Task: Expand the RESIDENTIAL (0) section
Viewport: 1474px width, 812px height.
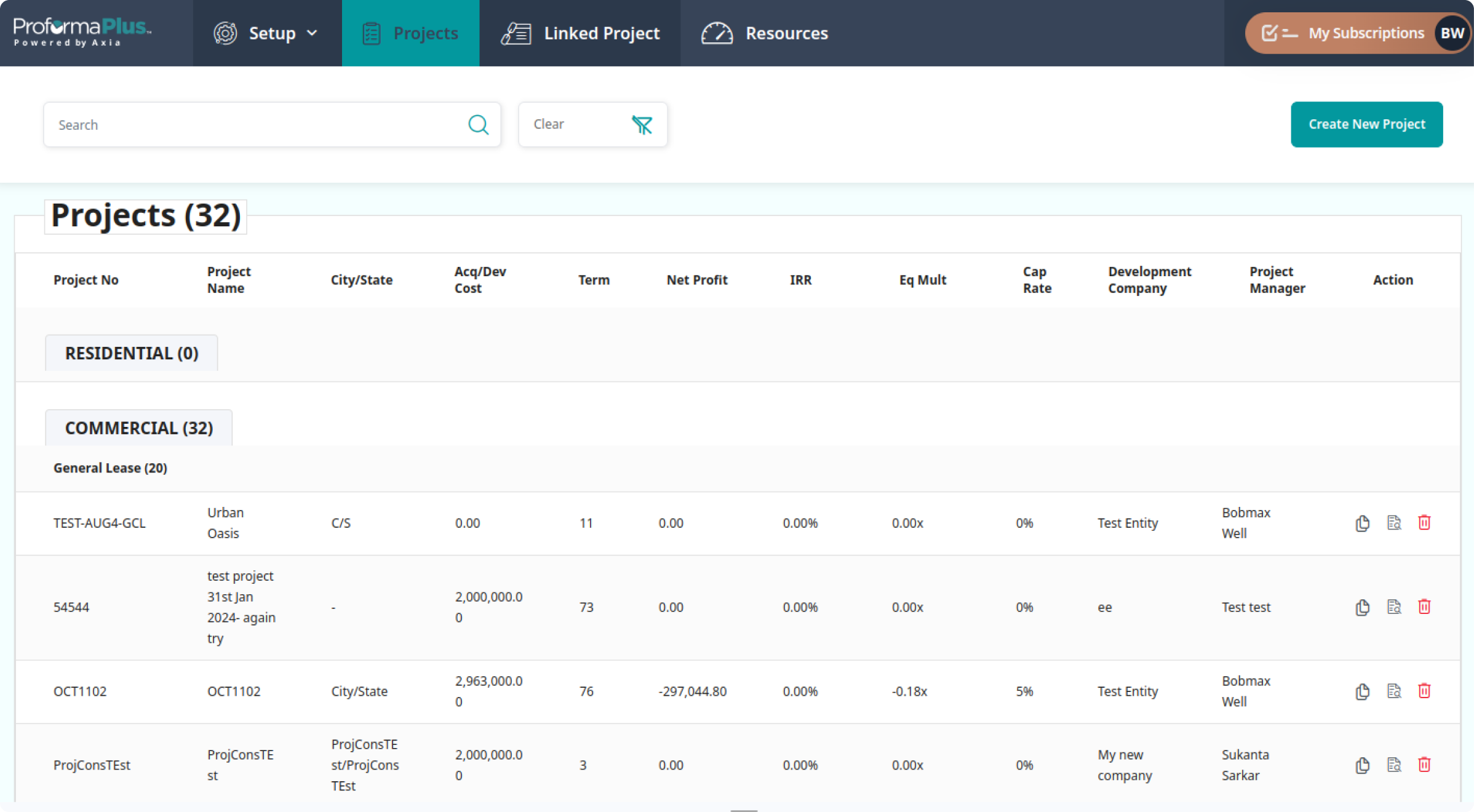Action: coord(132,353)
